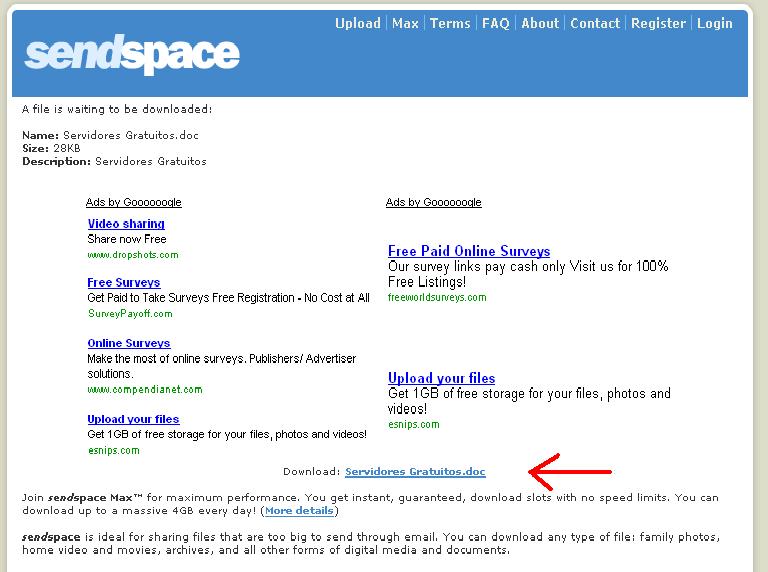The height and width of the screenshot is (572, 768).
Task: Open the More details link
Action: pyautogui.click(x=299, y=510)
